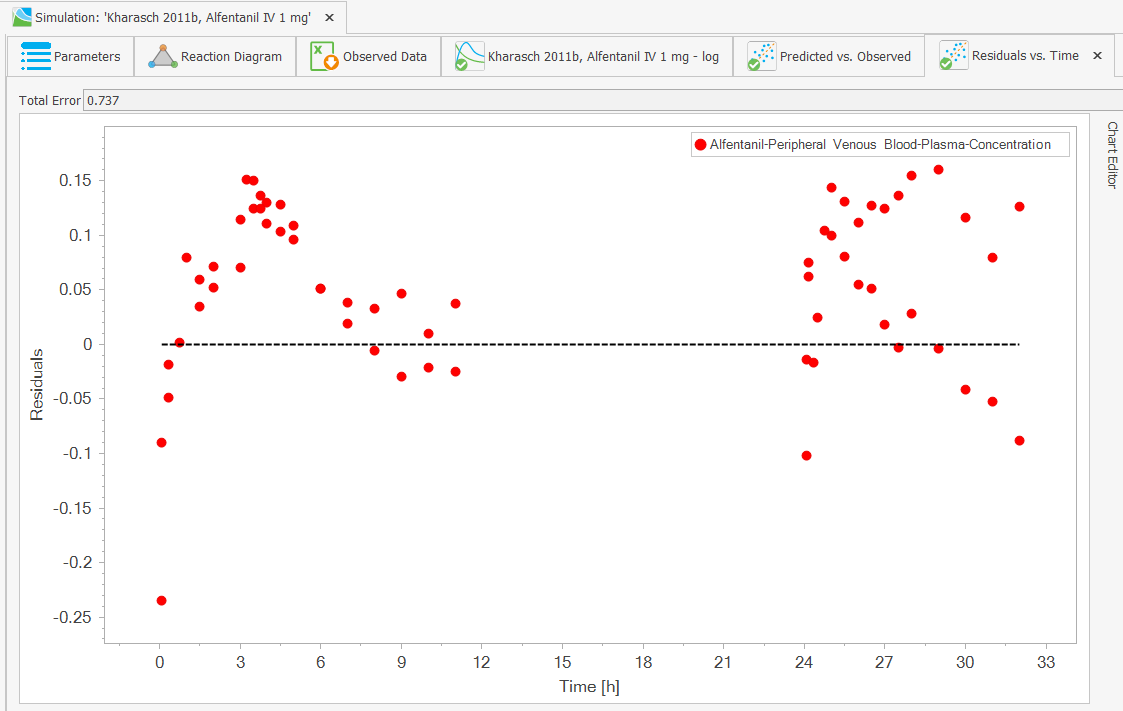Go to Predicted vs. Observed tab
The height and width of the screenshot is (711, 1123).
(845, 57)
